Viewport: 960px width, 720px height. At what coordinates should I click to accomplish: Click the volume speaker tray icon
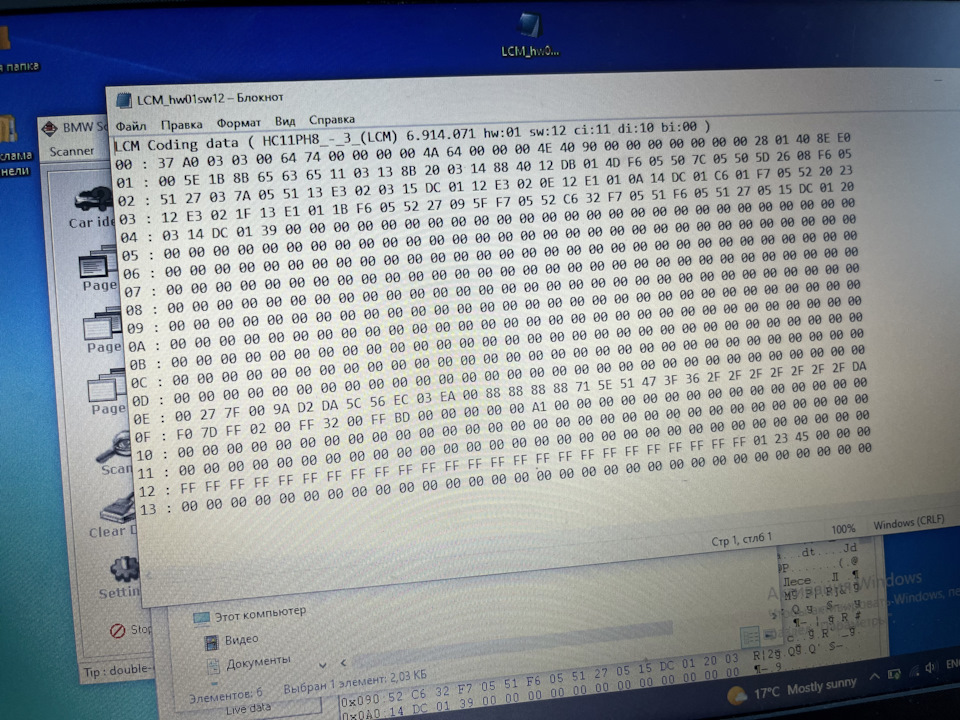(x=931, y=669)
